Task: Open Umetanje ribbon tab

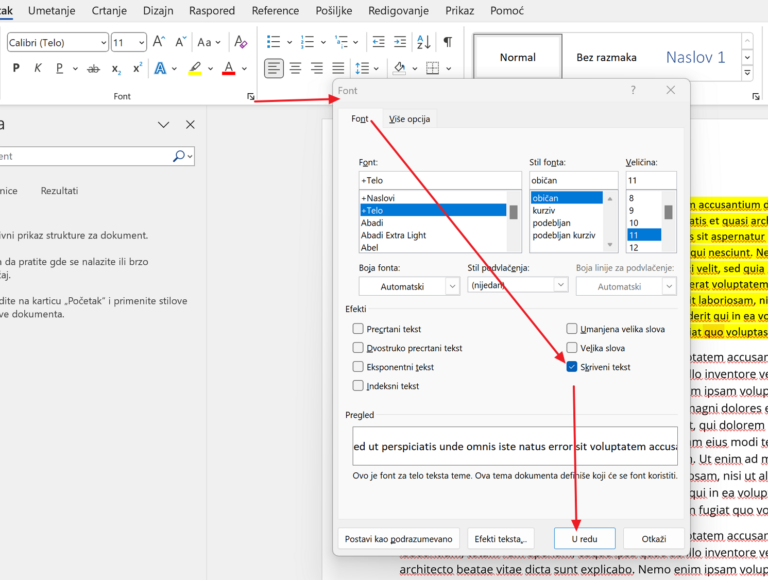Action: [51, 10]
